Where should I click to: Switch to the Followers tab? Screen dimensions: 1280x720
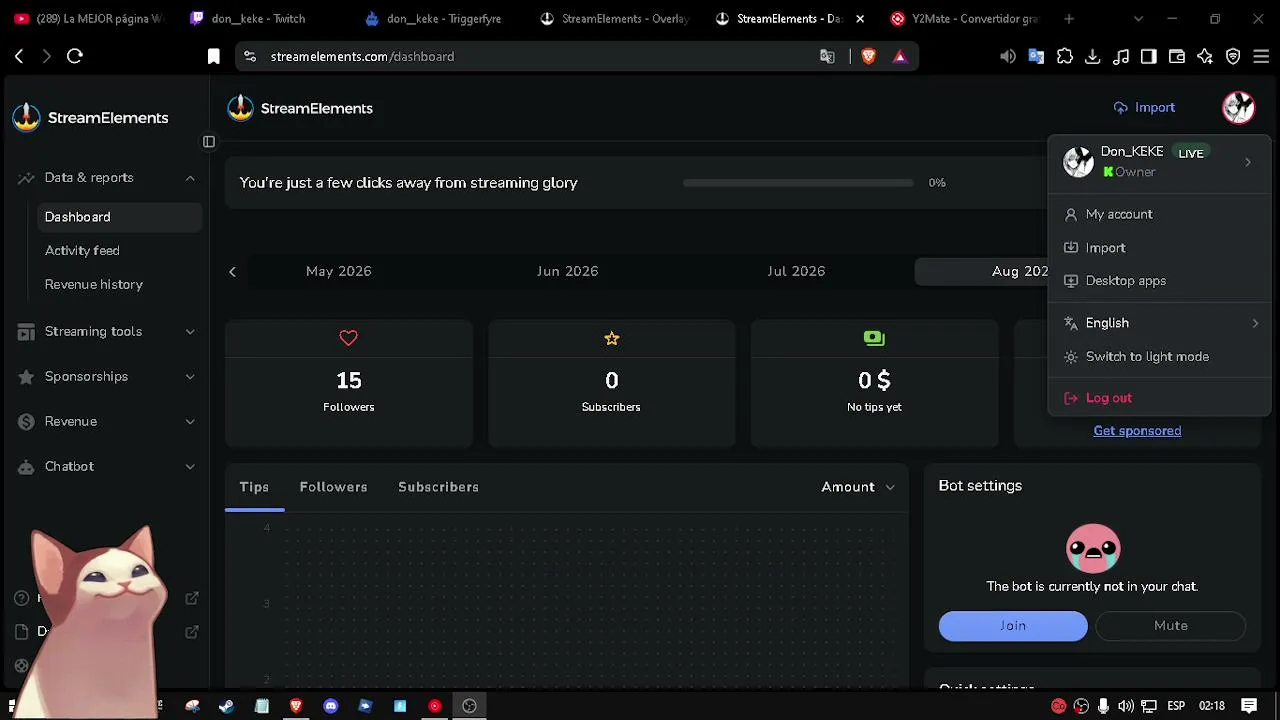tap(333, 487)
